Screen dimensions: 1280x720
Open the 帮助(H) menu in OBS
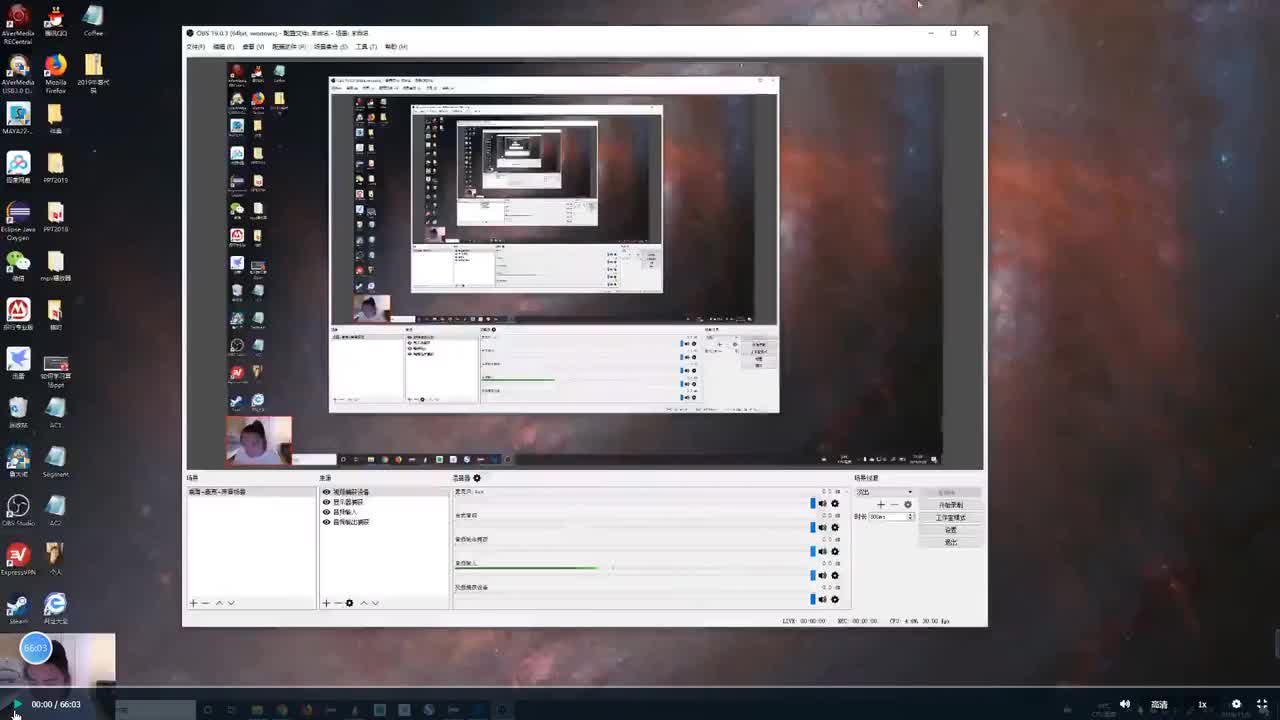pyautogui.click(x=396, y=47)
